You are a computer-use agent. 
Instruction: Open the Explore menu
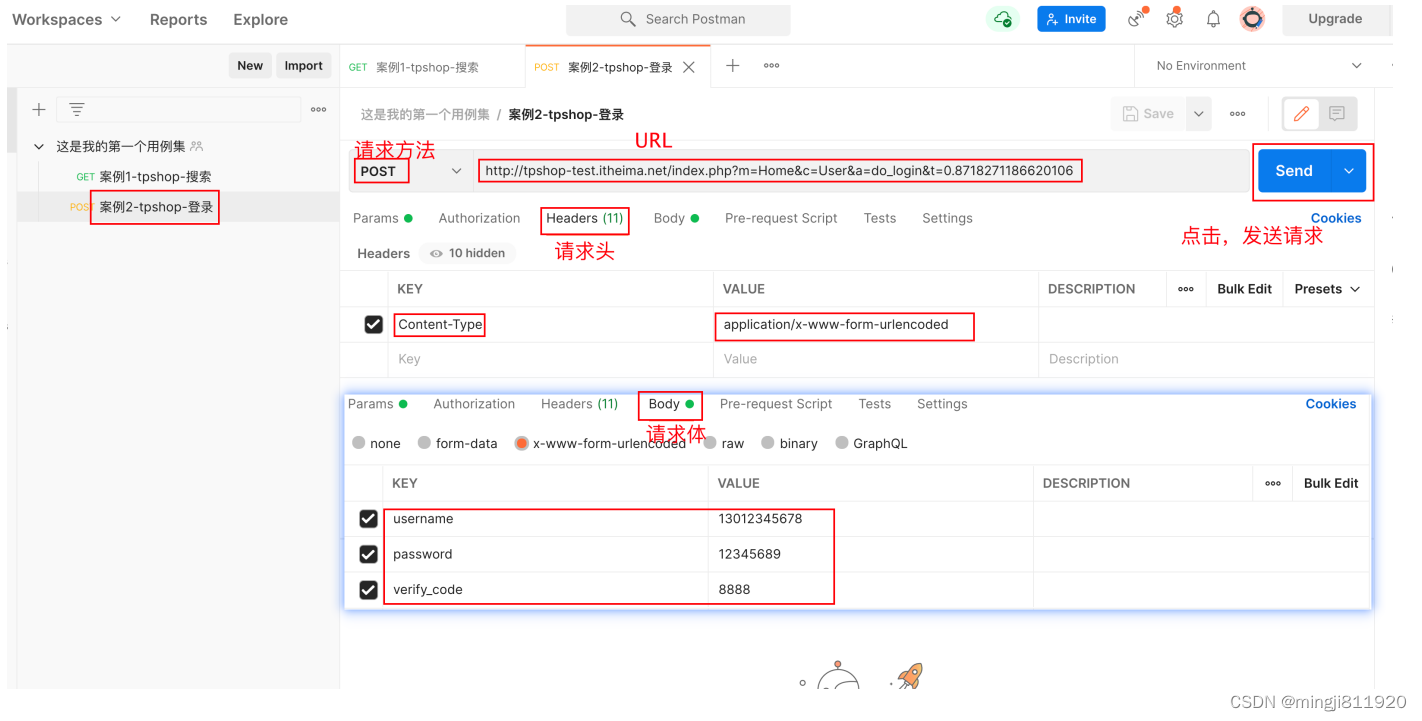coord(260,19)
